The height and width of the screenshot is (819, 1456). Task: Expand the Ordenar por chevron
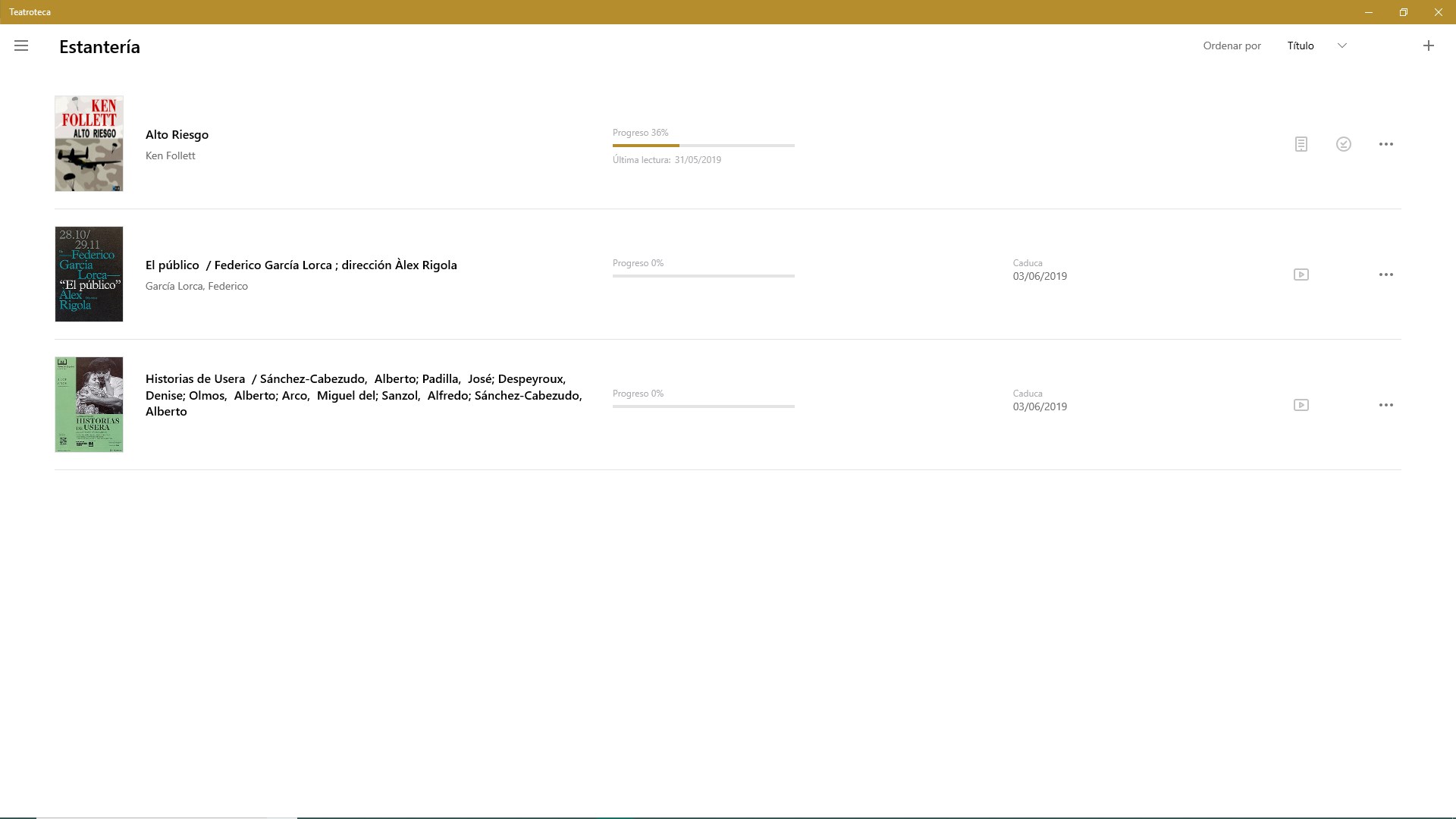pyautogui.click(x=1341, y=46)
